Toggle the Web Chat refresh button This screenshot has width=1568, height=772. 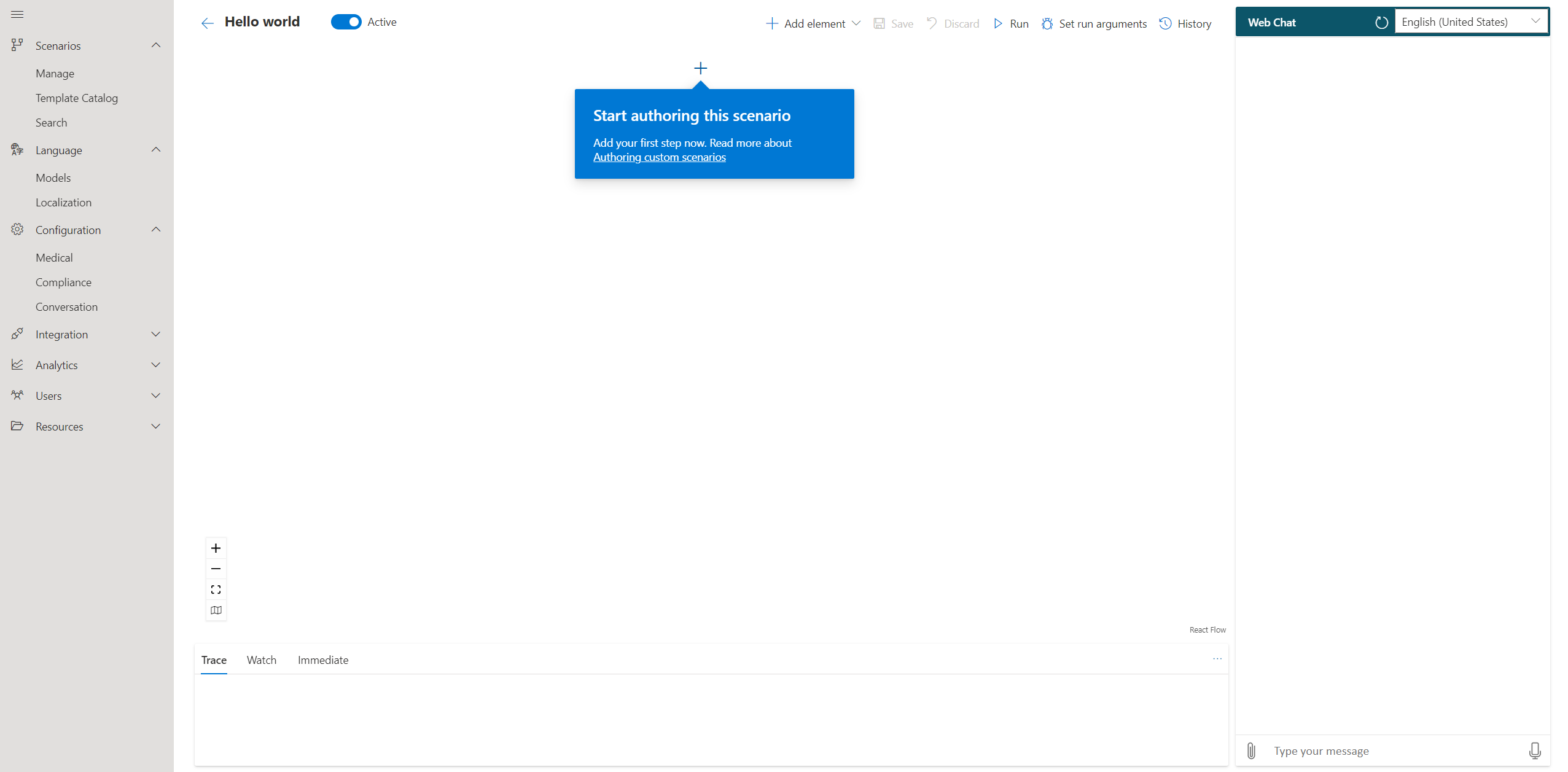(x=1380, y=21)
